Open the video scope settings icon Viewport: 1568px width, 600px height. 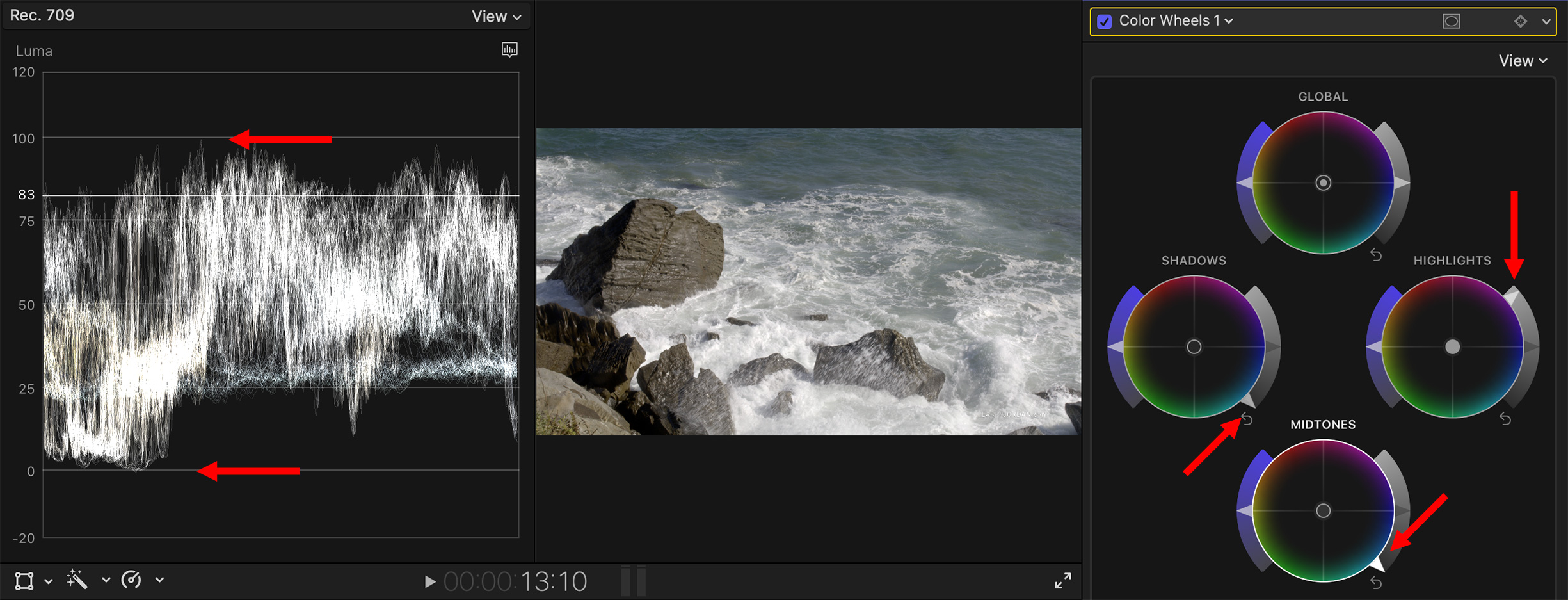509,49
